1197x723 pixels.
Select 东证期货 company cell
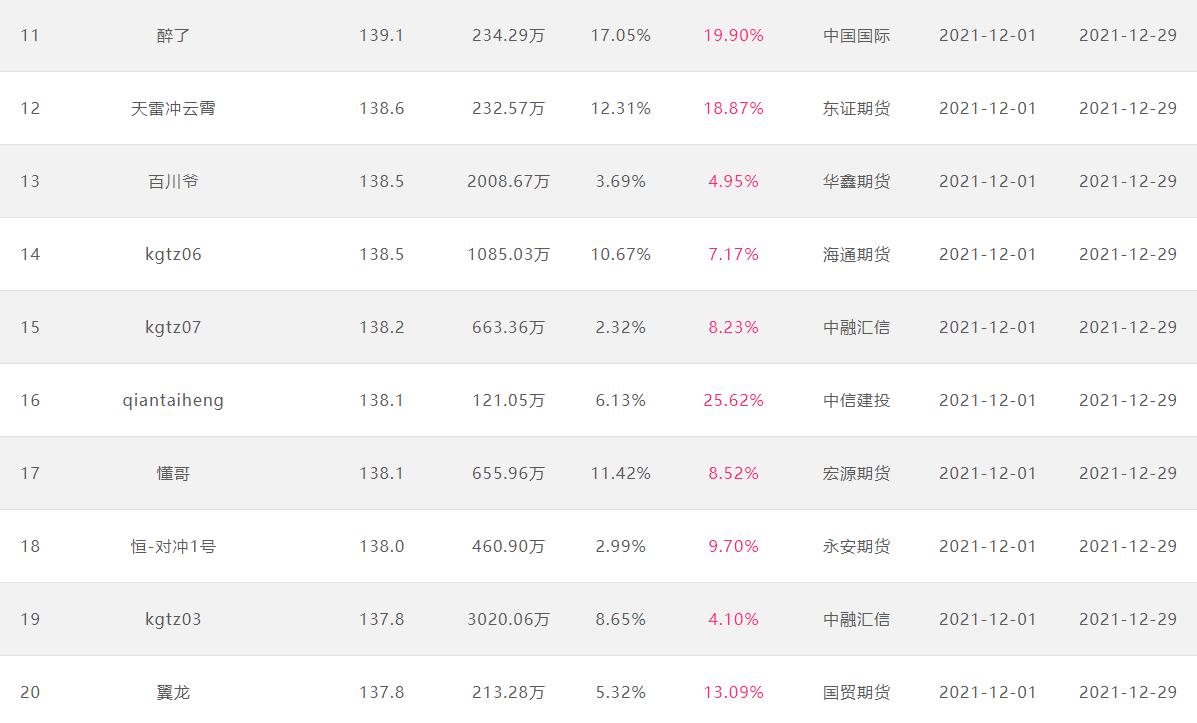click(857, 108)
